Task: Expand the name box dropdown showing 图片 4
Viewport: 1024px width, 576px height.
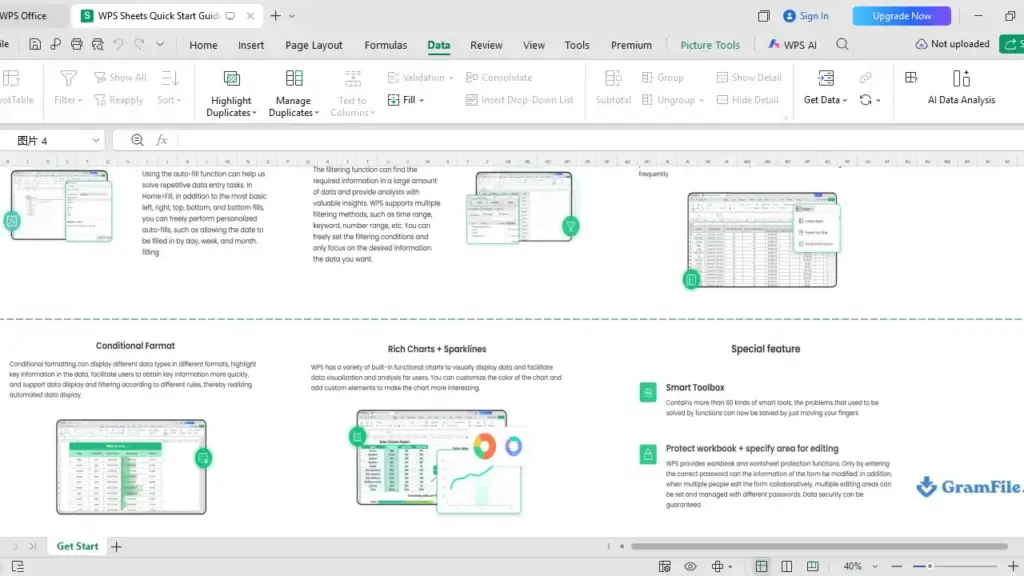Action: 96,140
